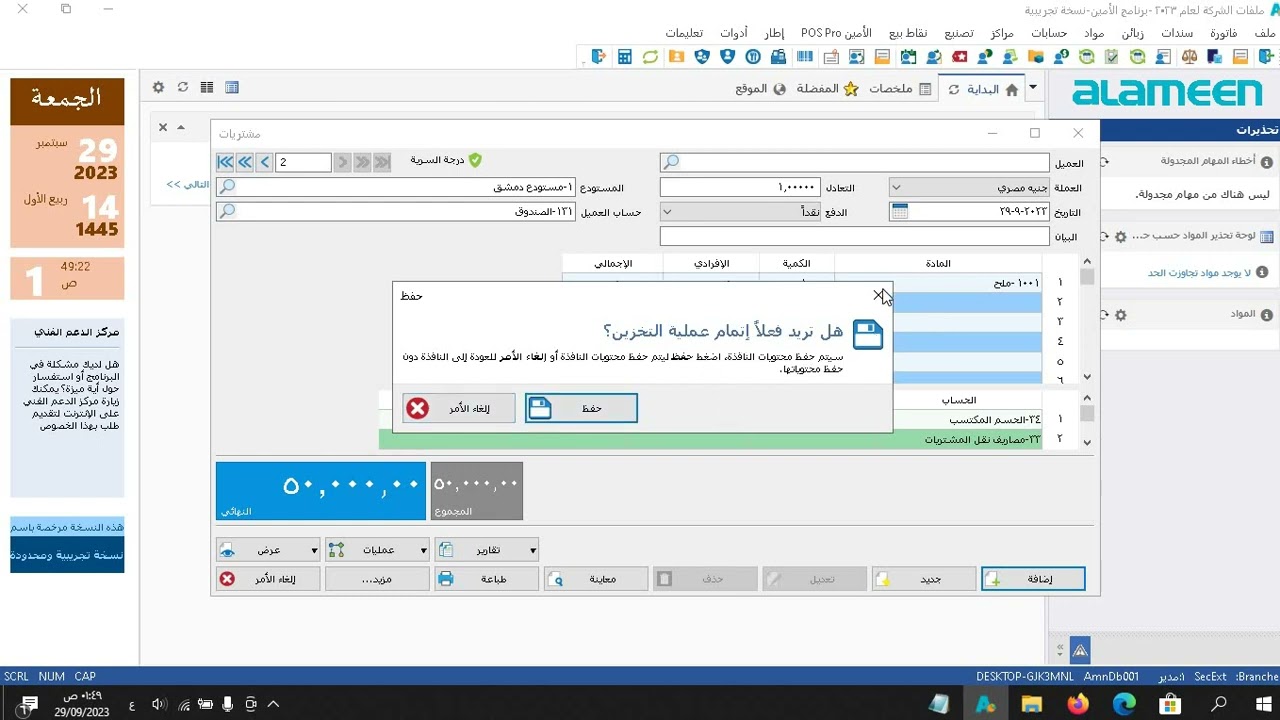This screenshot has height=720, width=1280.
Task: Click the البيان text field
Action: [x=854, y=237]
